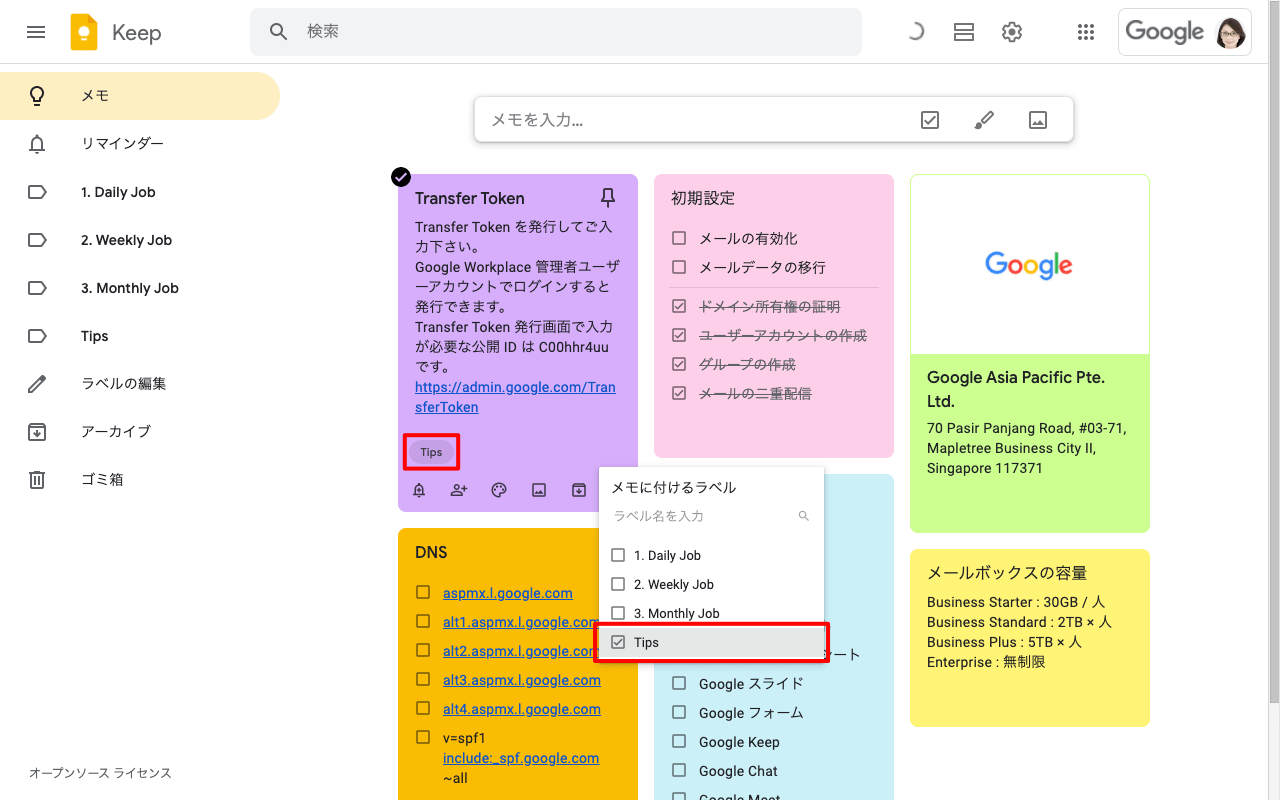Open ラベルの編集 in sidebar
This screenshot has width=1280, height=800.
(140, 384)
